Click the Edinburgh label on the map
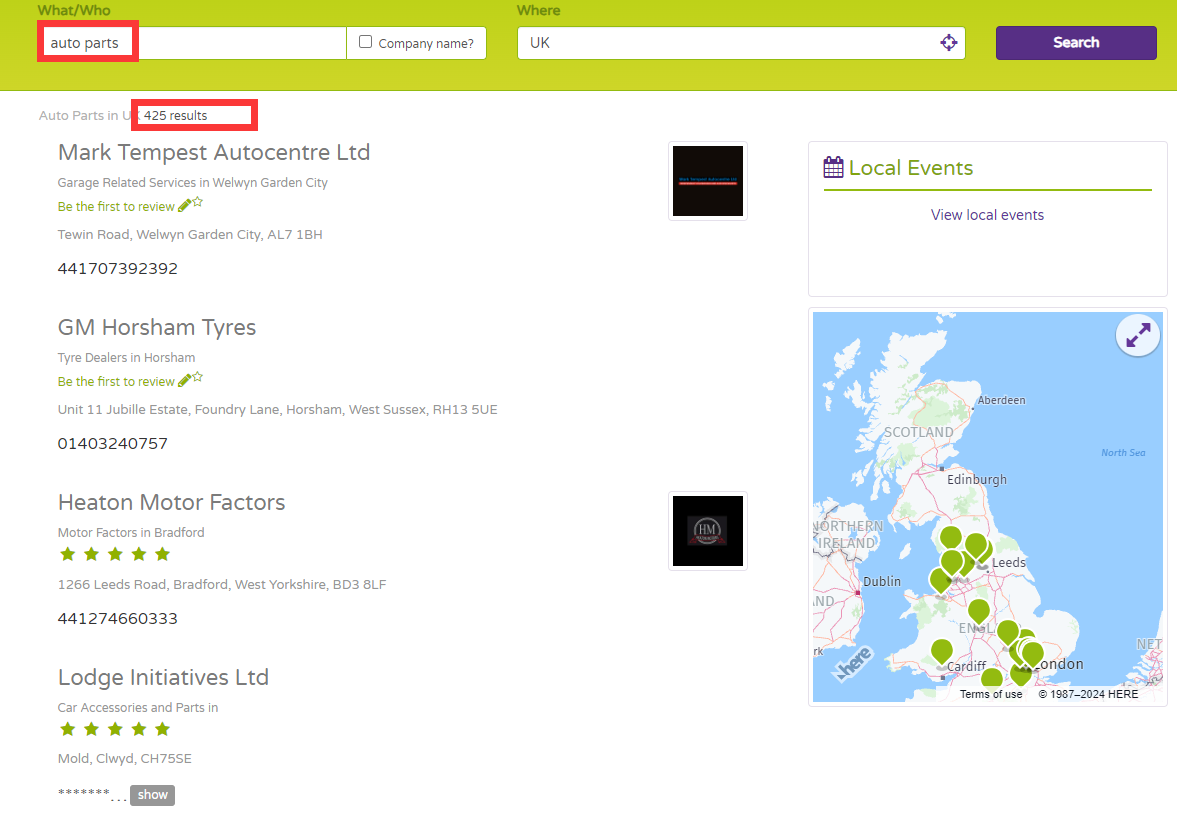The image size is (1177, 817). (x=977, y=480)
